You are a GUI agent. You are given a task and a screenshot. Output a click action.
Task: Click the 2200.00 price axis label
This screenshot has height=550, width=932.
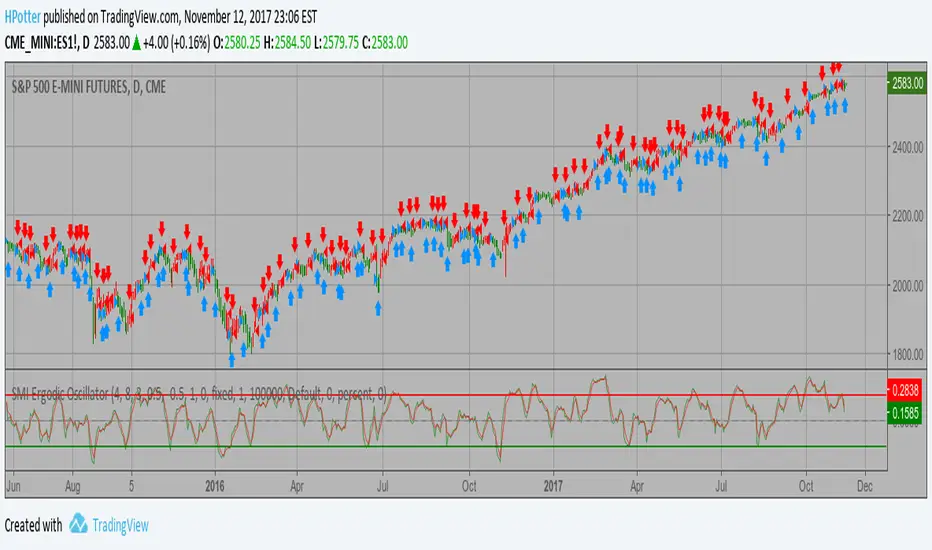click(908, 216)
